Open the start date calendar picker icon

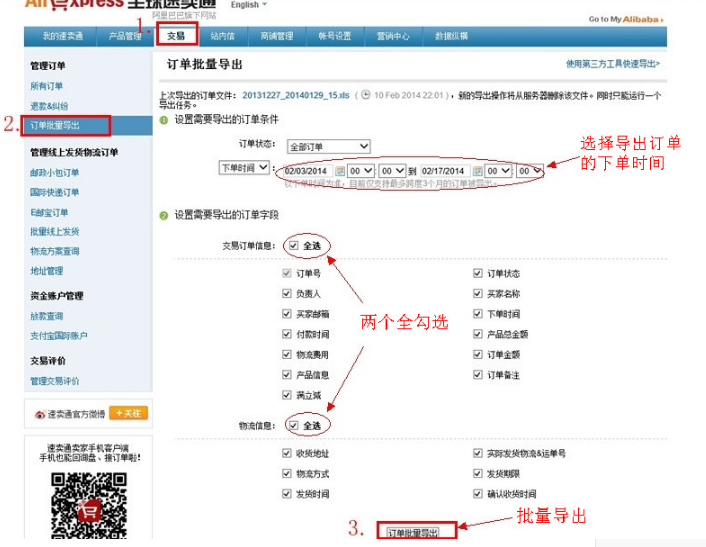(340, 170)
